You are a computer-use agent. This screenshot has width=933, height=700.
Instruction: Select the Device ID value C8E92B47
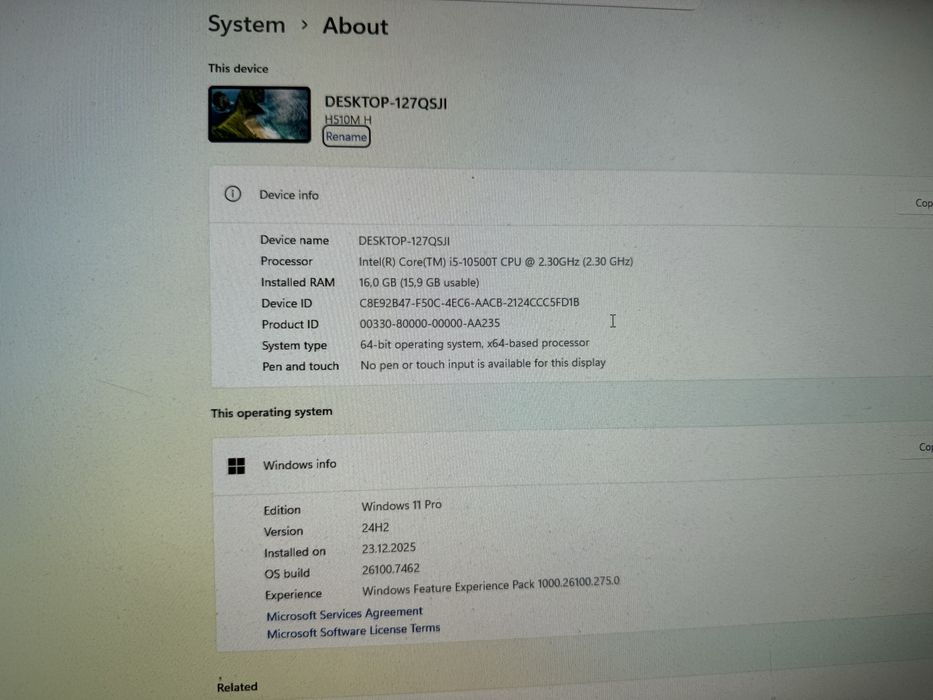(x=469, y=302)
